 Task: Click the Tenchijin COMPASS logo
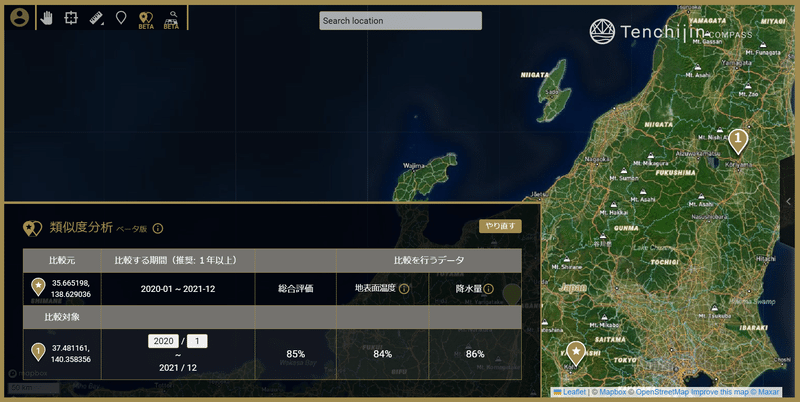click(x=671, y=32)
